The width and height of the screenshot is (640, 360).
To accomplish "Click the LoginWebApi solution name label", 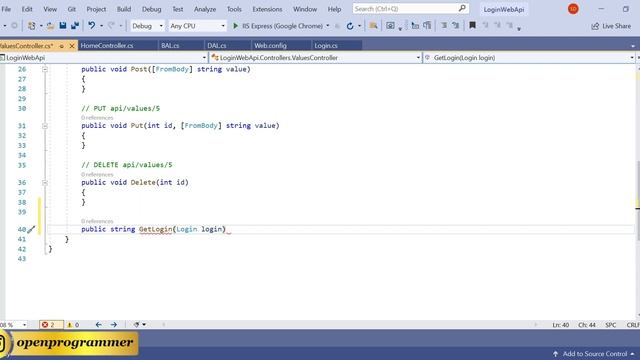I will 504,9.
